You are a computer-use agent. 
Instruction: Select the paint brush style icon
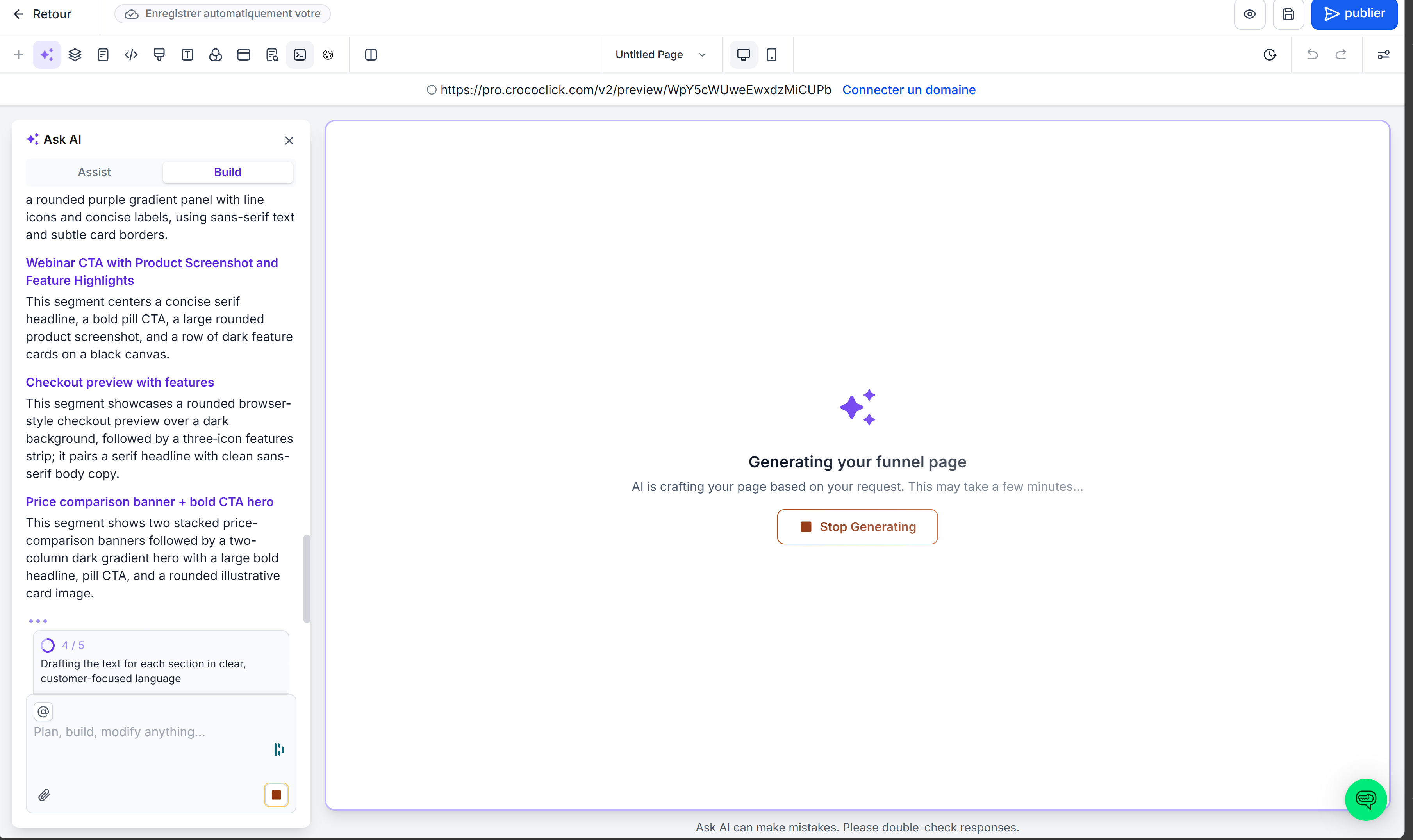pos(159,55)
